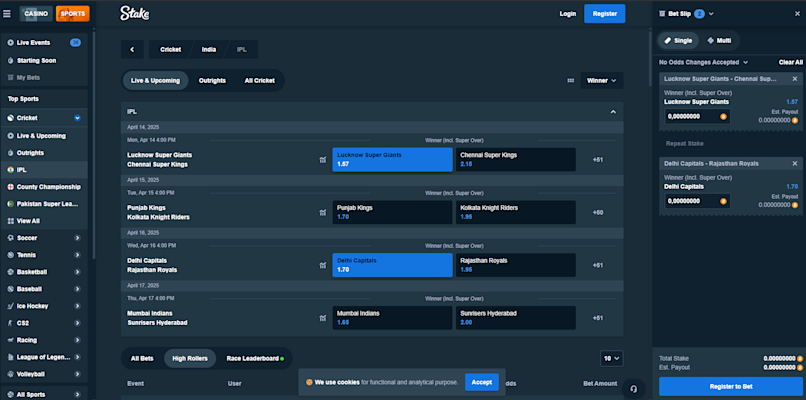Screen dimensions: 806x400
Task: Click the Live Events icon
Action: 11,43
